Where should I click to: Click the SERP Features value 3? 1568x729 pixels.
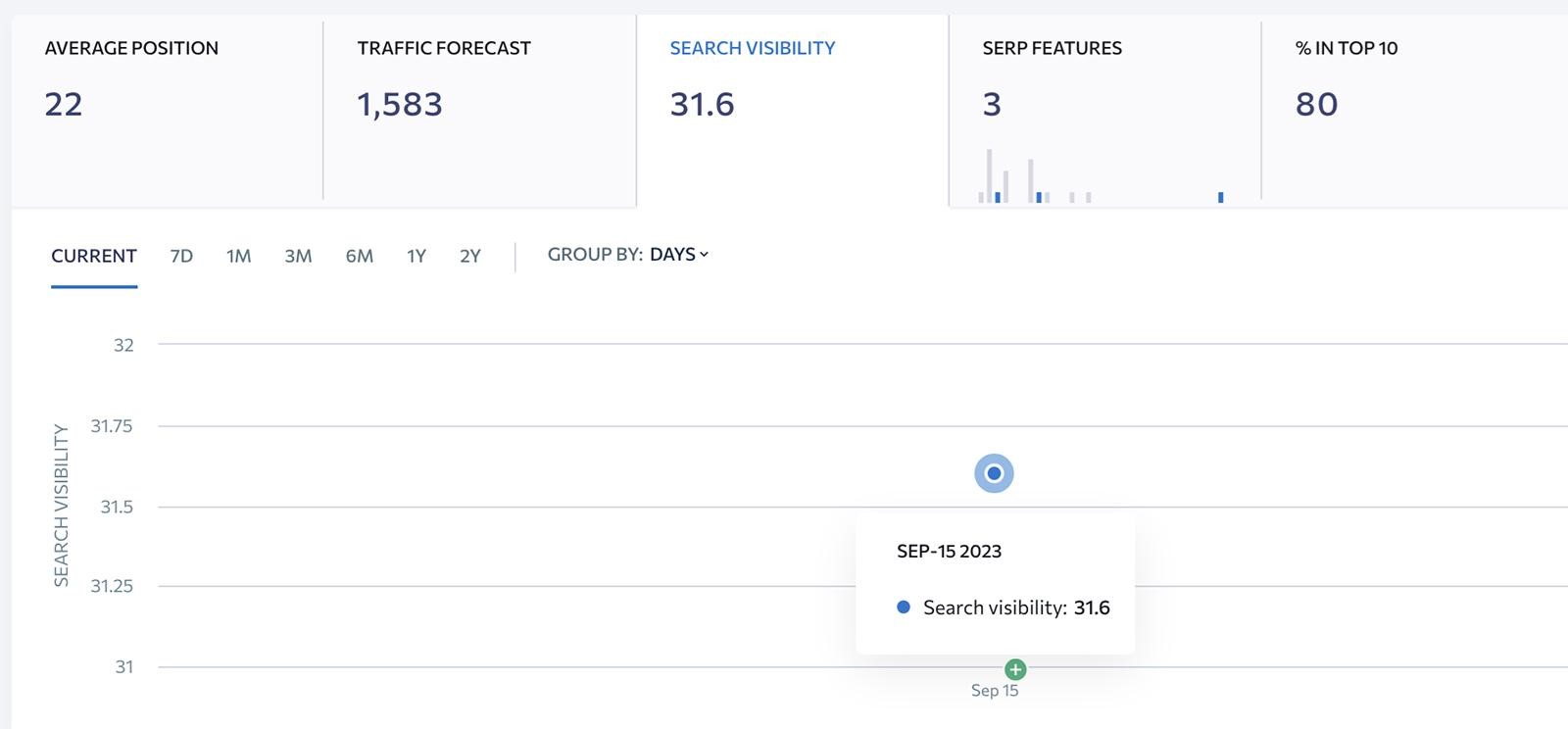992,105
